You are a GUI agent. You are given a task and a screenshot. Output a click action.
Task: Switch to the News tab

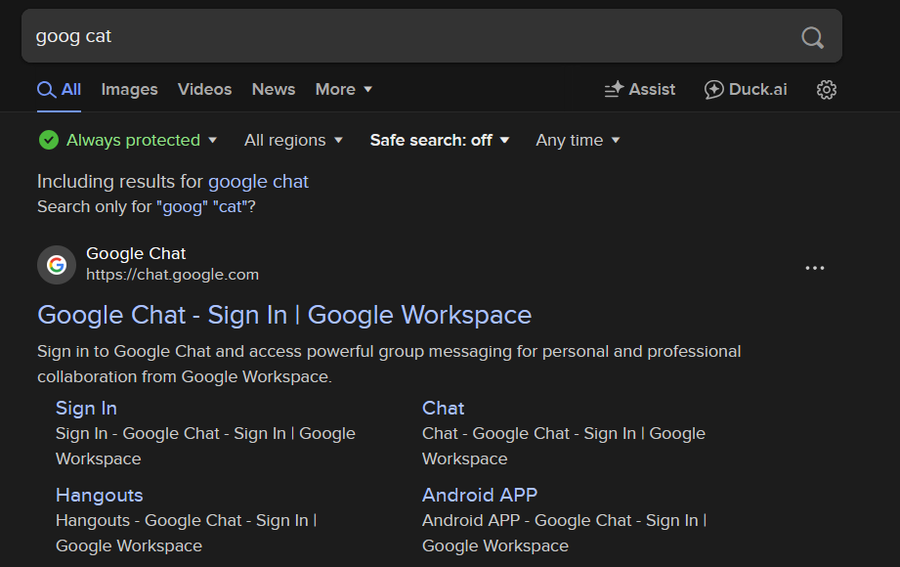point(273,90)
